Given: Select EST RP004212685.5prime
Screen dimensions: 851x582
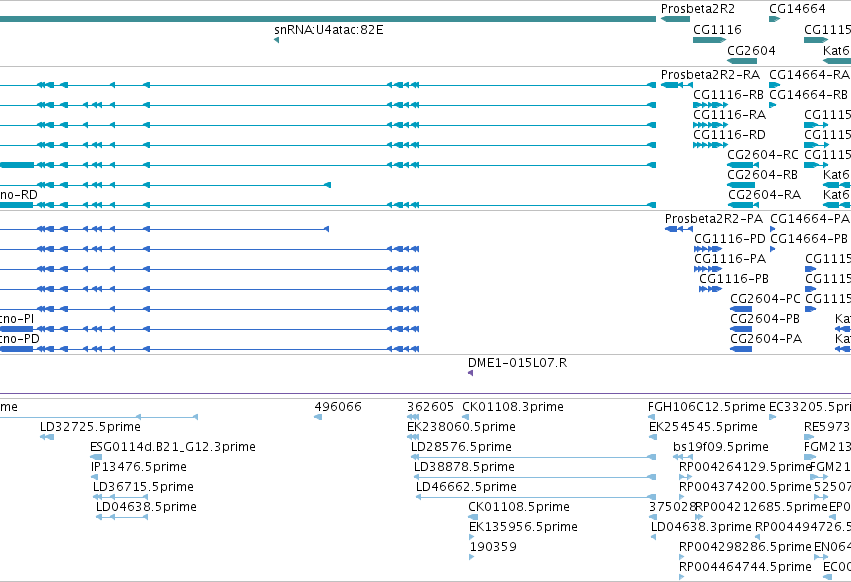Looking at the screenshot, I should (761, 507).
